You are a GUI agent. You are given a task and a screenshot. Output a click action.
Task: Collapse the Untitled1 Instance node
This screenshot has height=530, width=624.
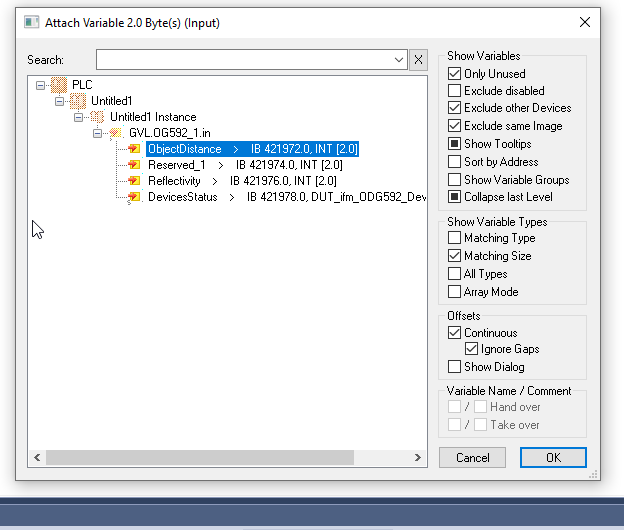coord(78,117)
